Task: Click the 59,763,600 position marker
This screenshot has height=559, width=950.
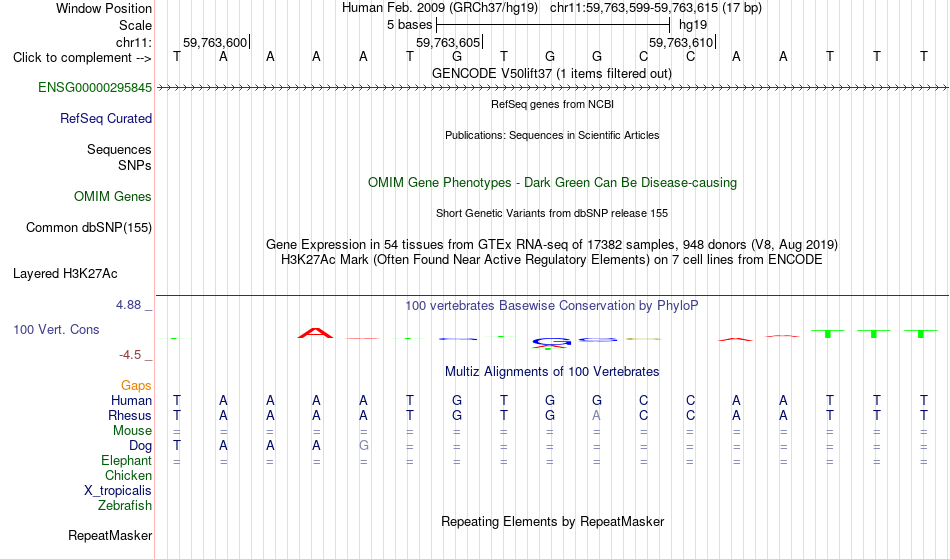Action: (x=215, y=42)
